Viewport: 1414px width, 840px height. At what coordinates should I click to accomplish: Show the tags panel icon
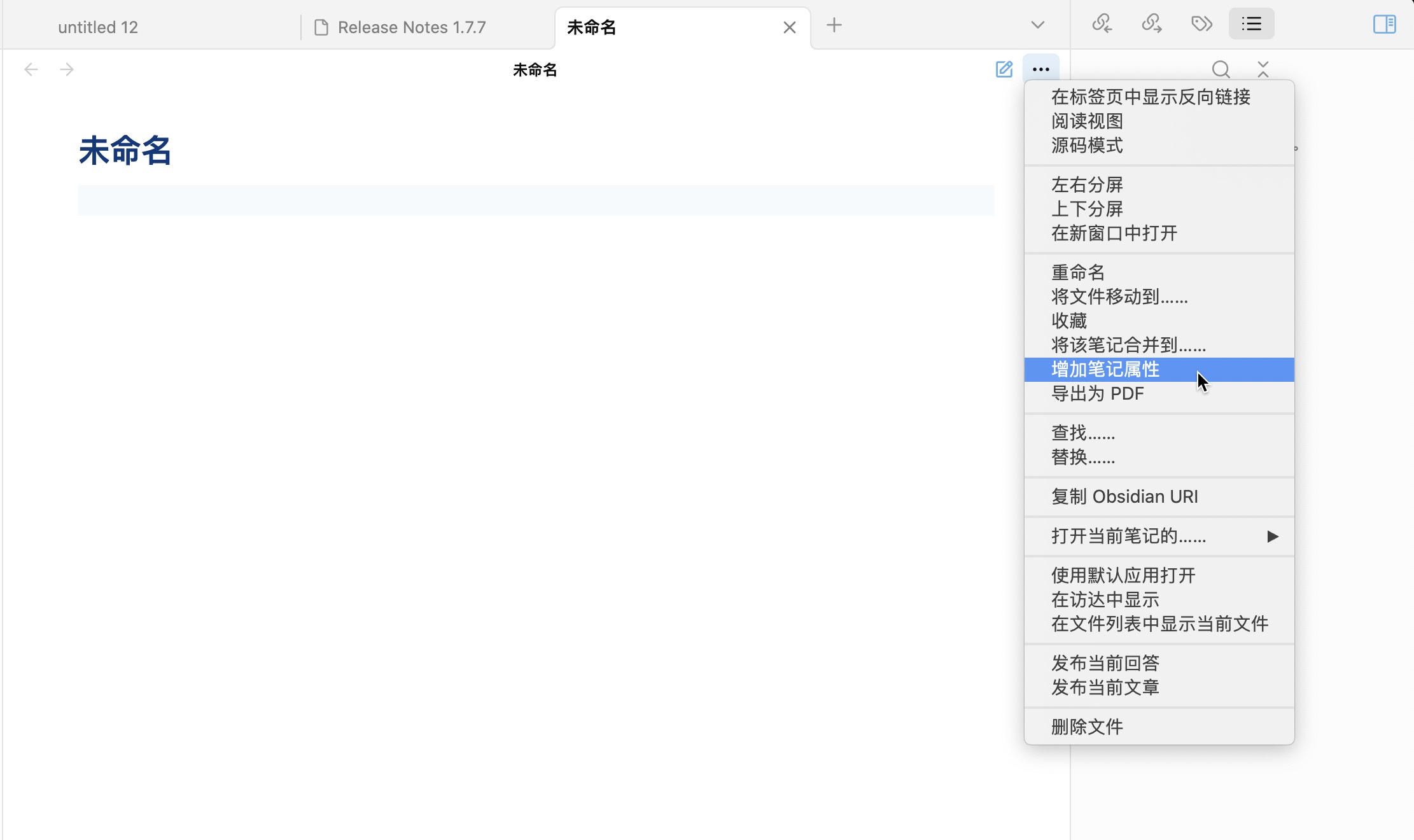(x=1201, y=25)
